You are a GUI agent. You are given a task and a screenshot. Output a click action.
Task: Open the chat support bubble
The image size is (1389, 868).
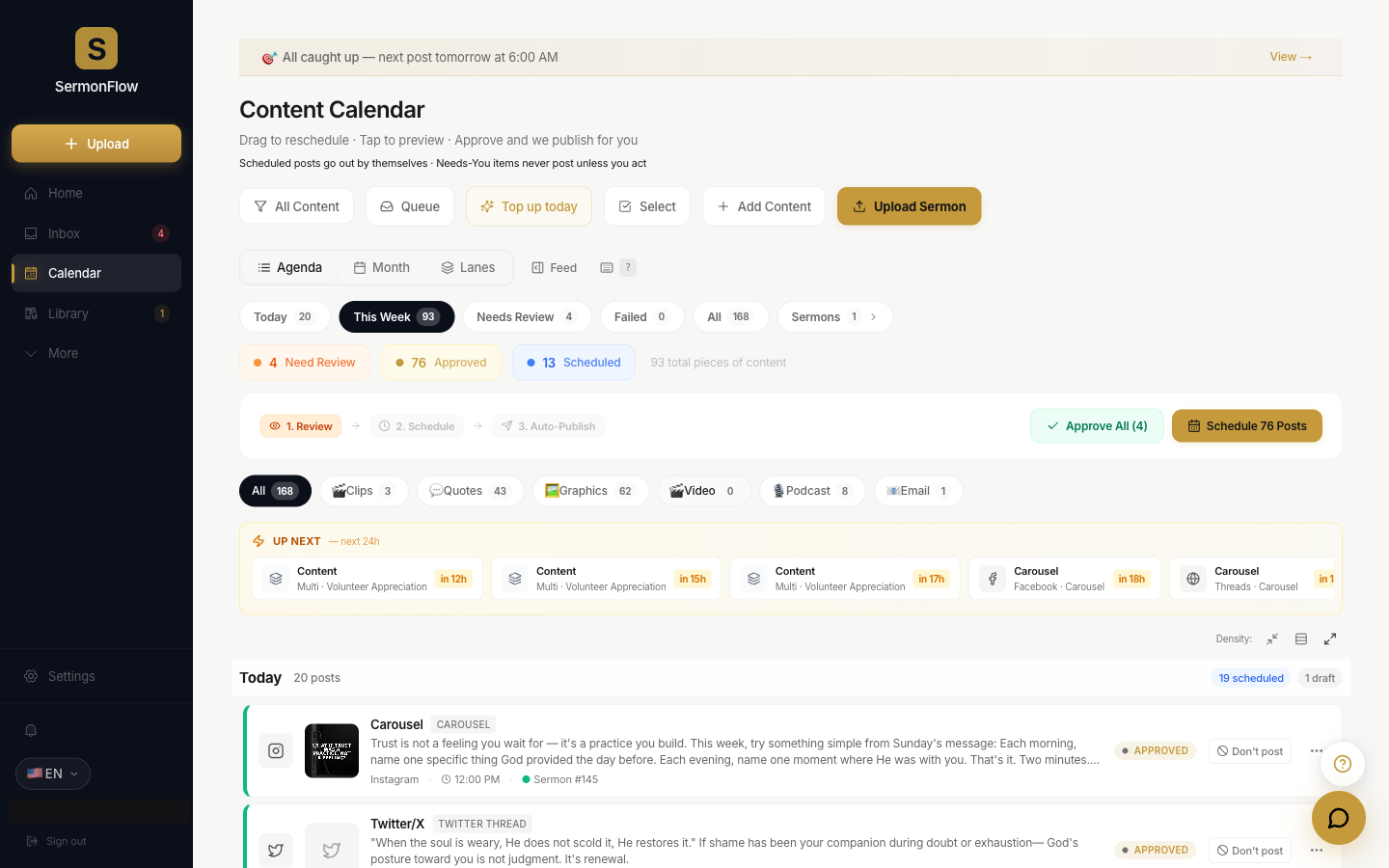coord(1338,818)
